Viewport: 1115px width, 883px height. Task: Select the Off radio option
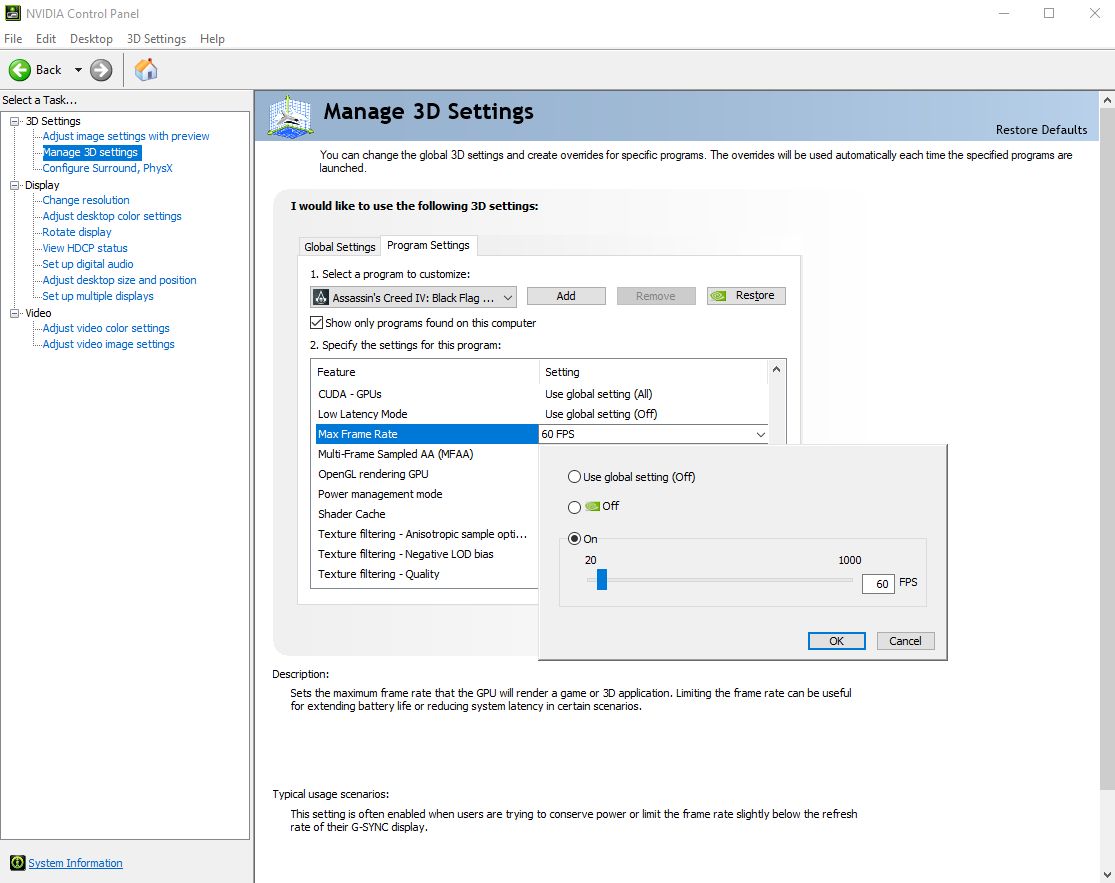point(574,507)
